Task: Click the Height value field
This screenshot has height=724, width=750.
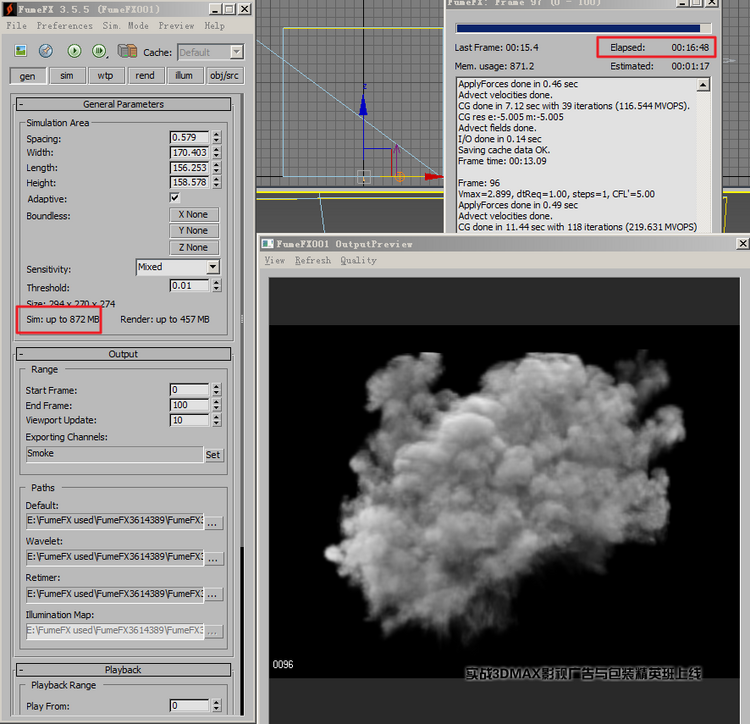Action: [189, 182]
